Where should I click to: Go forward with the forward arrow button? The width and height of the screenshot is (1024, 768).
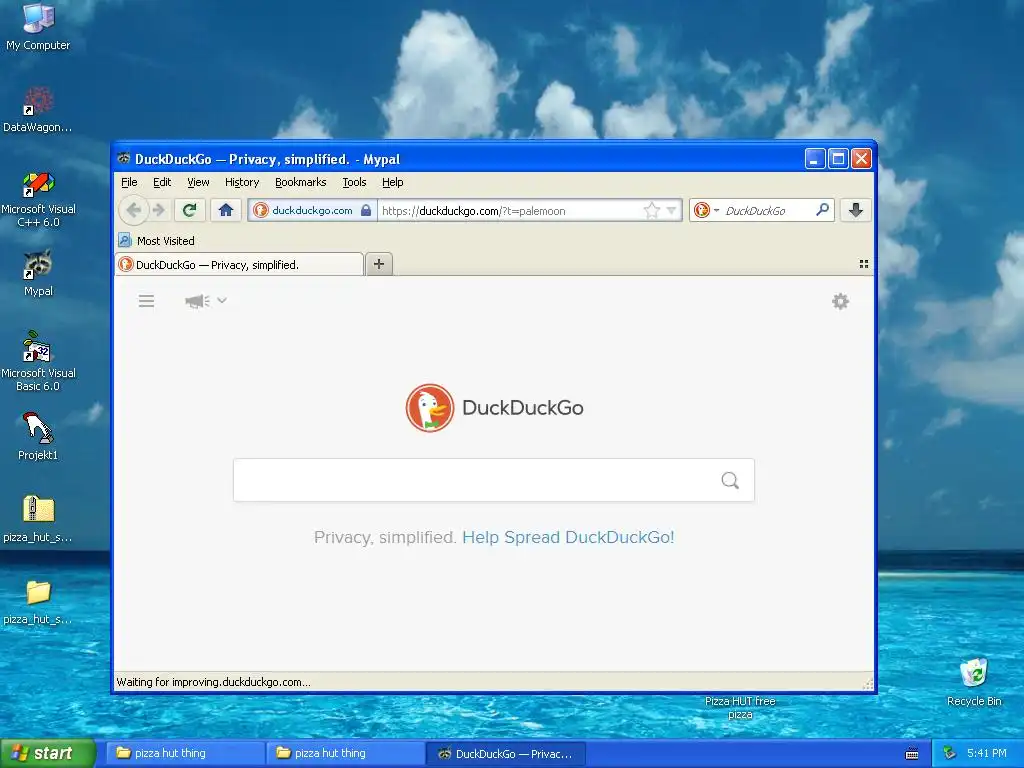point(159,210)
